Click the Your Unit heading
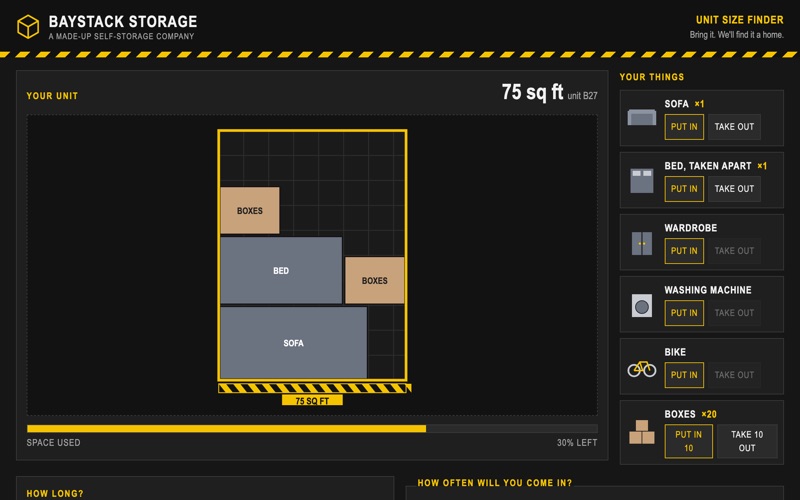Viewport: 800px width, 500px height. [52, 96]
